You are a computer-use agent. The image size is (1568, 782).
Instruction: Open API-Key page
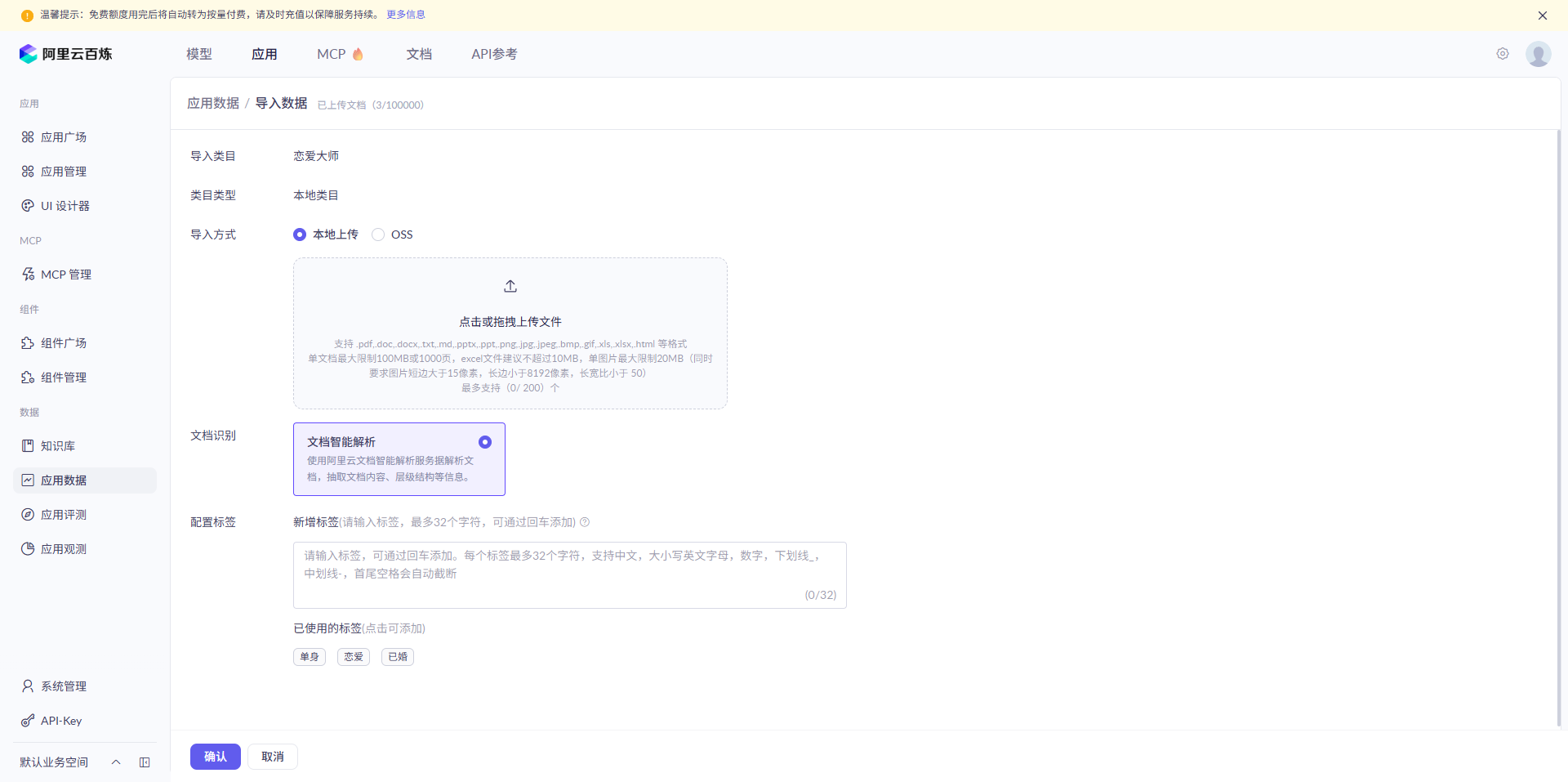click(85, 721)
